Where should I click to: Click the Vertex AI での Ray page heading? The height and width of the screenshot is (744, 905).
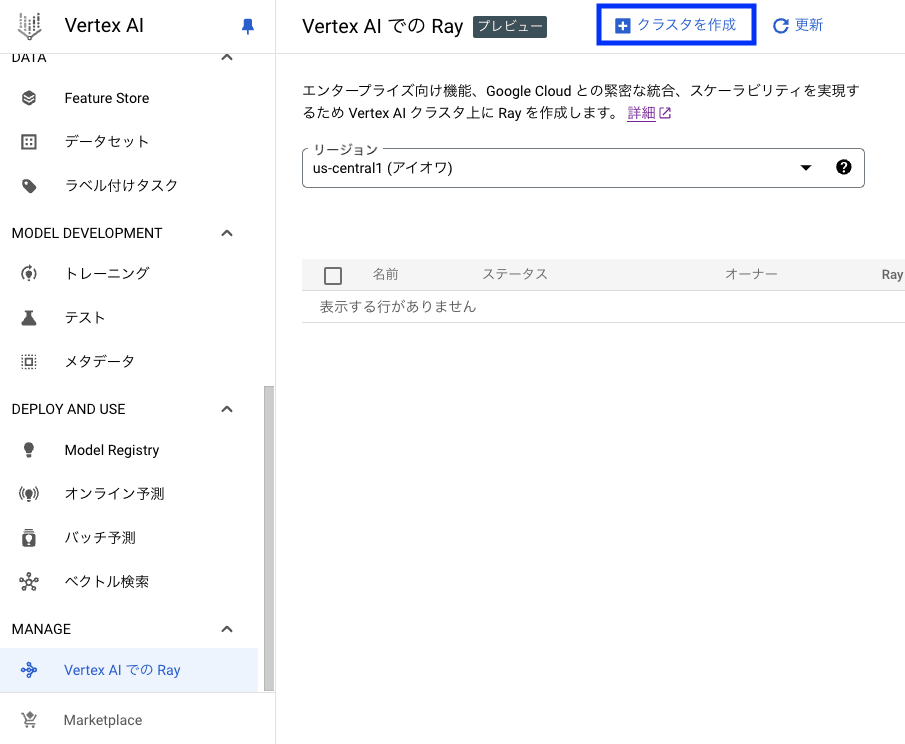[383, 27]
